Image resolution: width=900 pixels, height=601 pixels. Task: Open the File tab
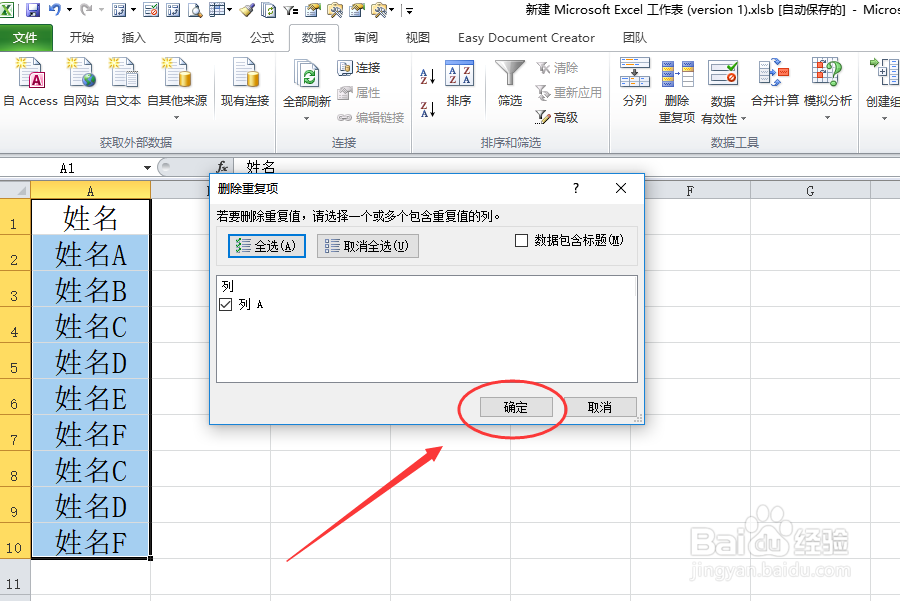pos(26,38)
